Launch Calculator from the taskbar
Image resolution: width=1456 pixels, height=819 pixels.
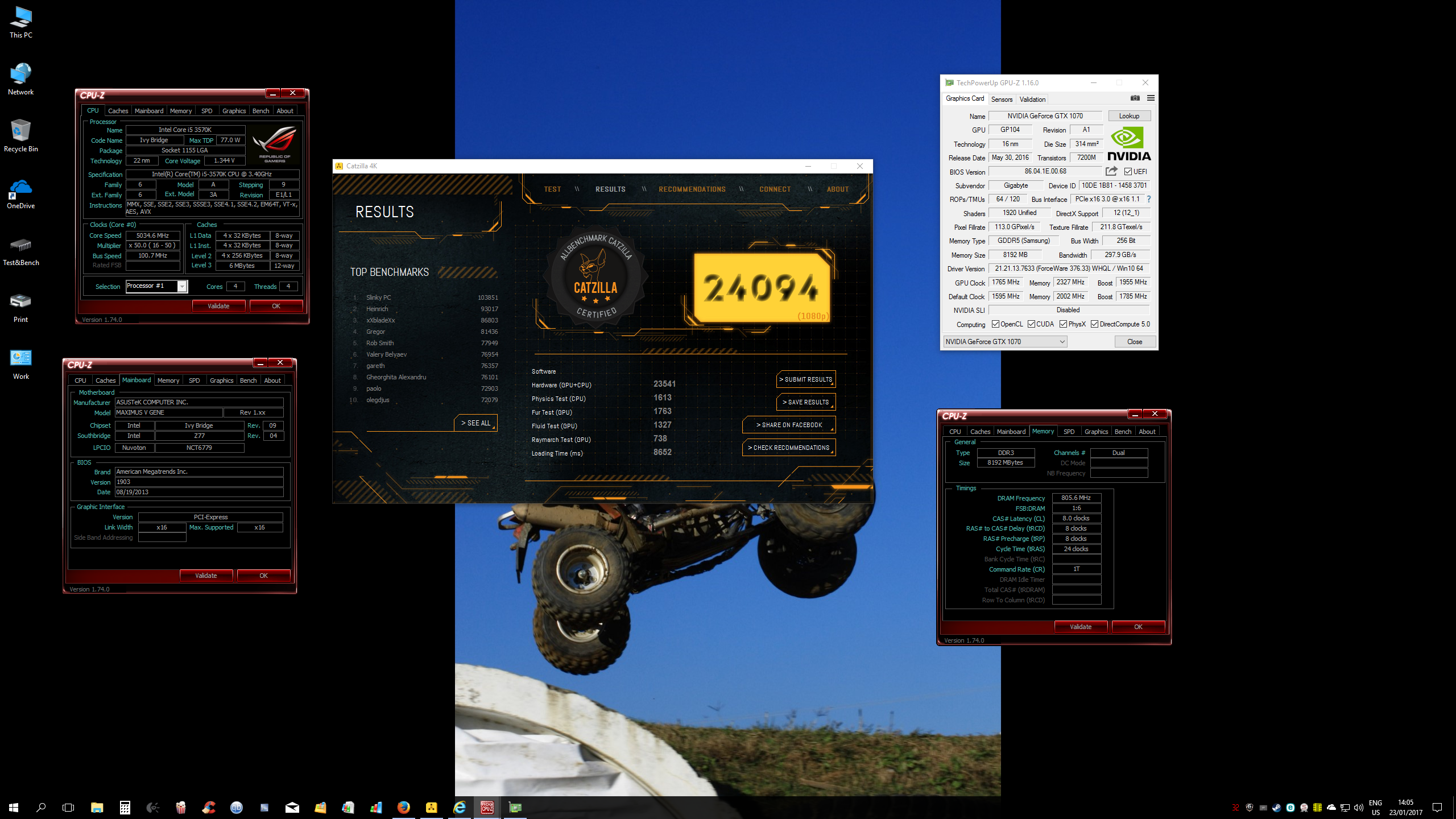pos(125,807)
